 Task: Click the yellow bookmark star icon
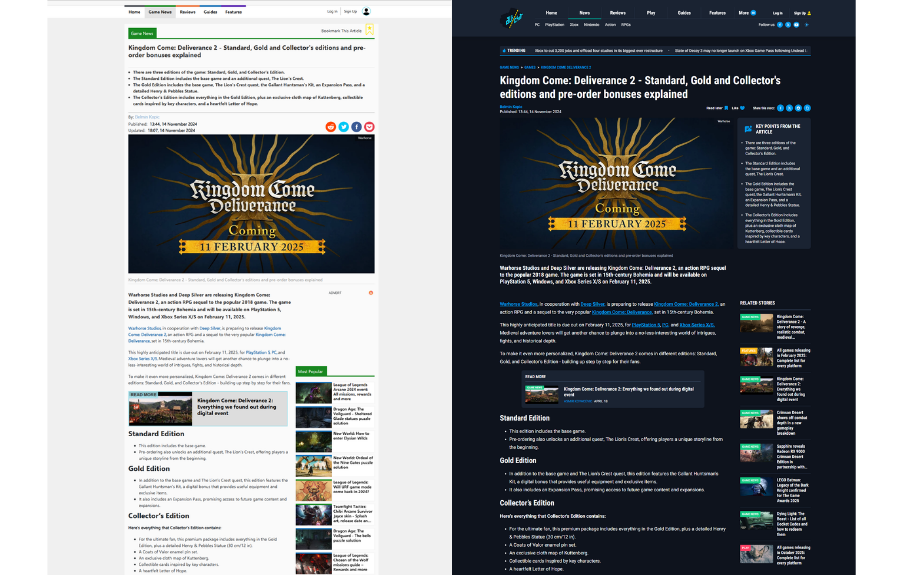tap(370, 30)
